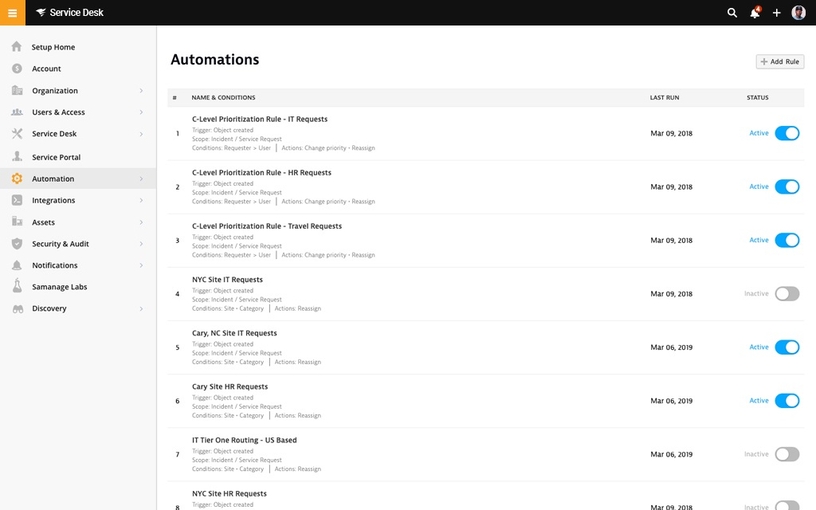Expand the Organization submenu chevron

141,91
